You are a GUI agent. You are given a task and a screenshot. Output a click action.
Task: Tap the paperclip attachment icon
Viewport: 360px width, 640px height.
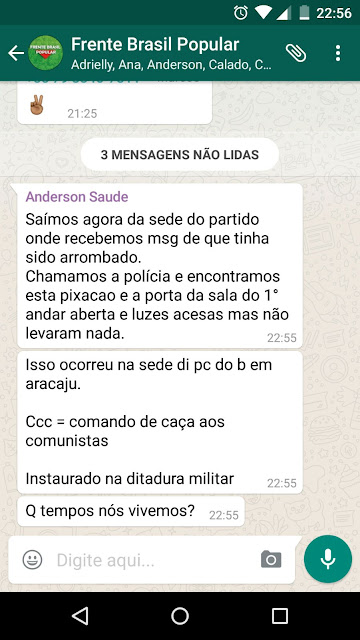coord(296,53)
